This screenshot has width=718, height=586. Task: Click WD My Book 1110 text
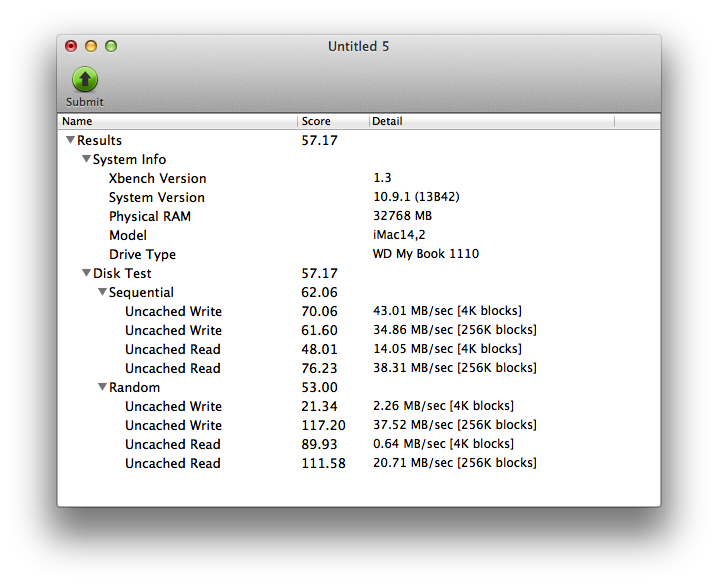click(426, 254)
